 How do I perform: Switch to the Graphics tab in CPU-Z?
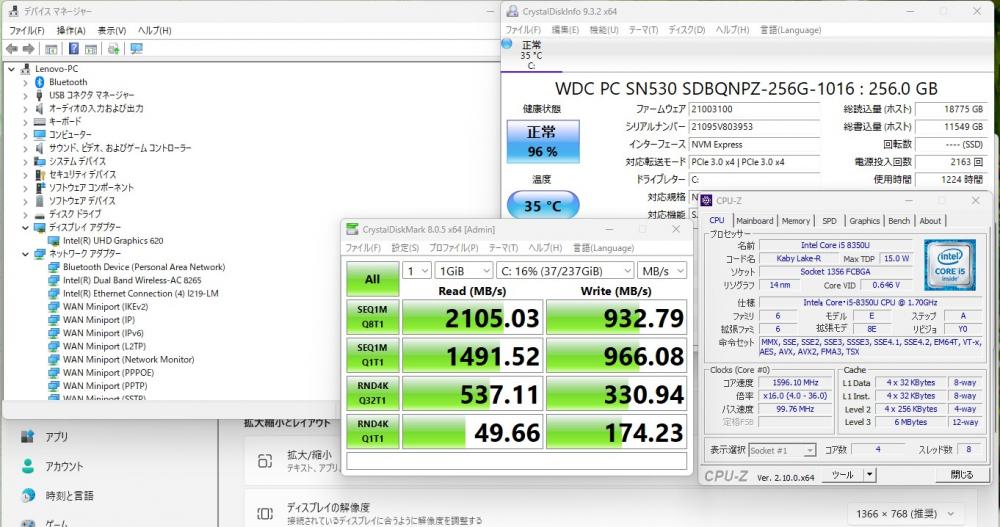click(864, 221)
